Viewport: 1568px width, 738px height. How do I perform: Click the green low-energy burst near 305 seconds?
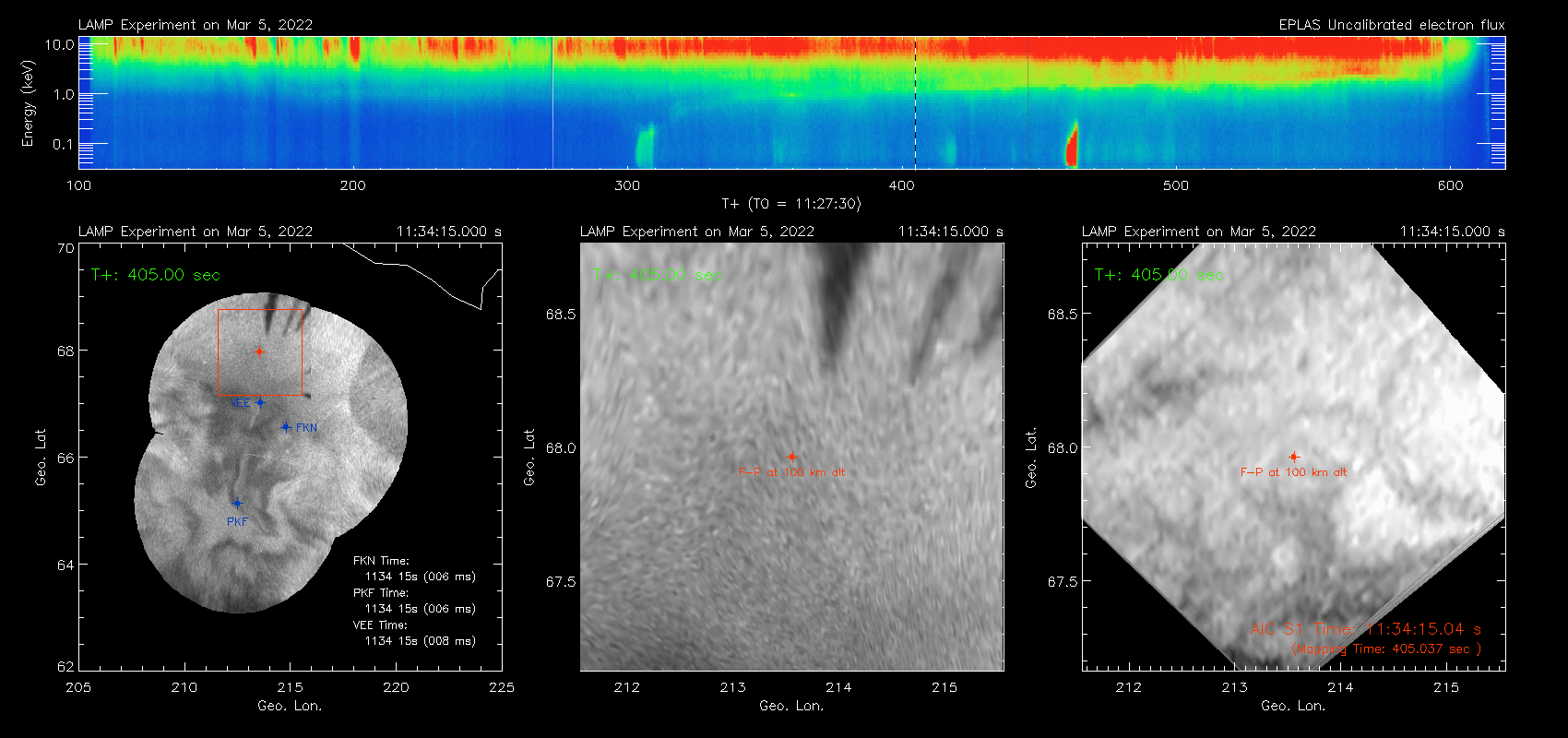(645, 146)
